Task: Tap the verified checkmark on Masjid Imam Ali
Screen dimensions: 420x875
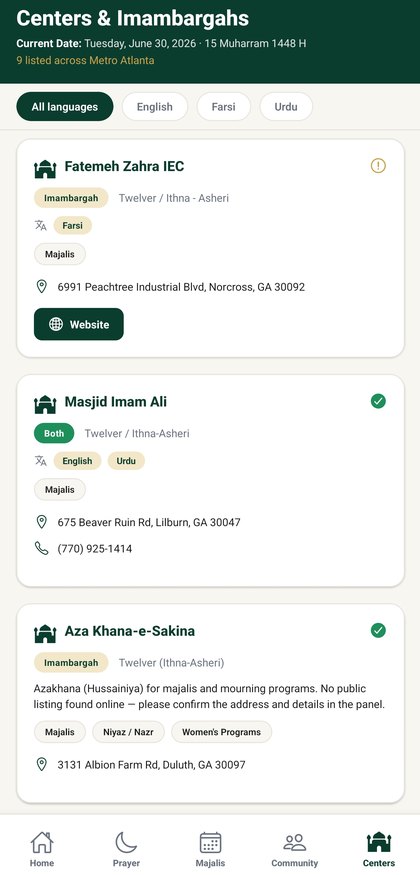Action: [x=378, y=401]
